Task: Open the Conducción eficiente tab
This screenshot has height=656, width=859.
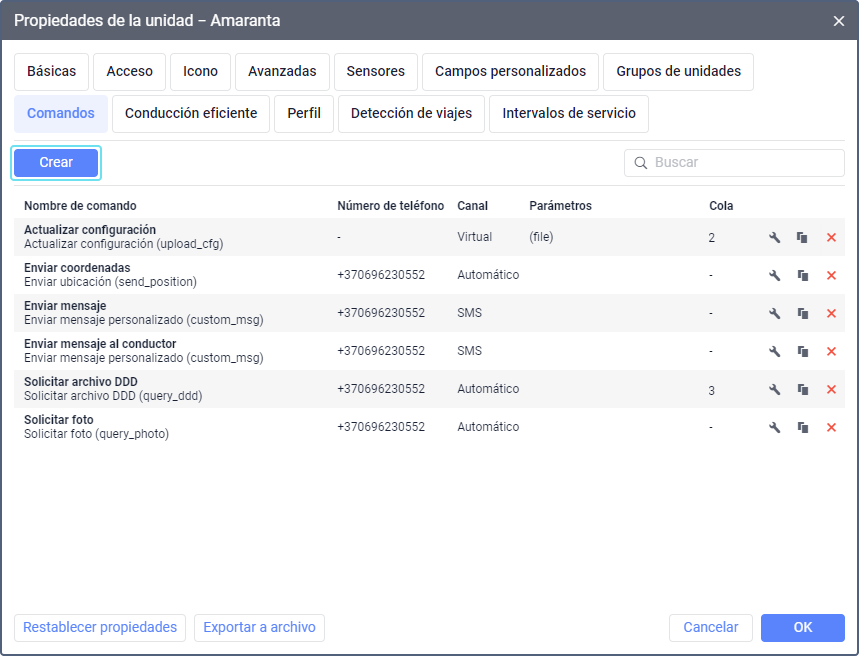Action: (191, 114)
